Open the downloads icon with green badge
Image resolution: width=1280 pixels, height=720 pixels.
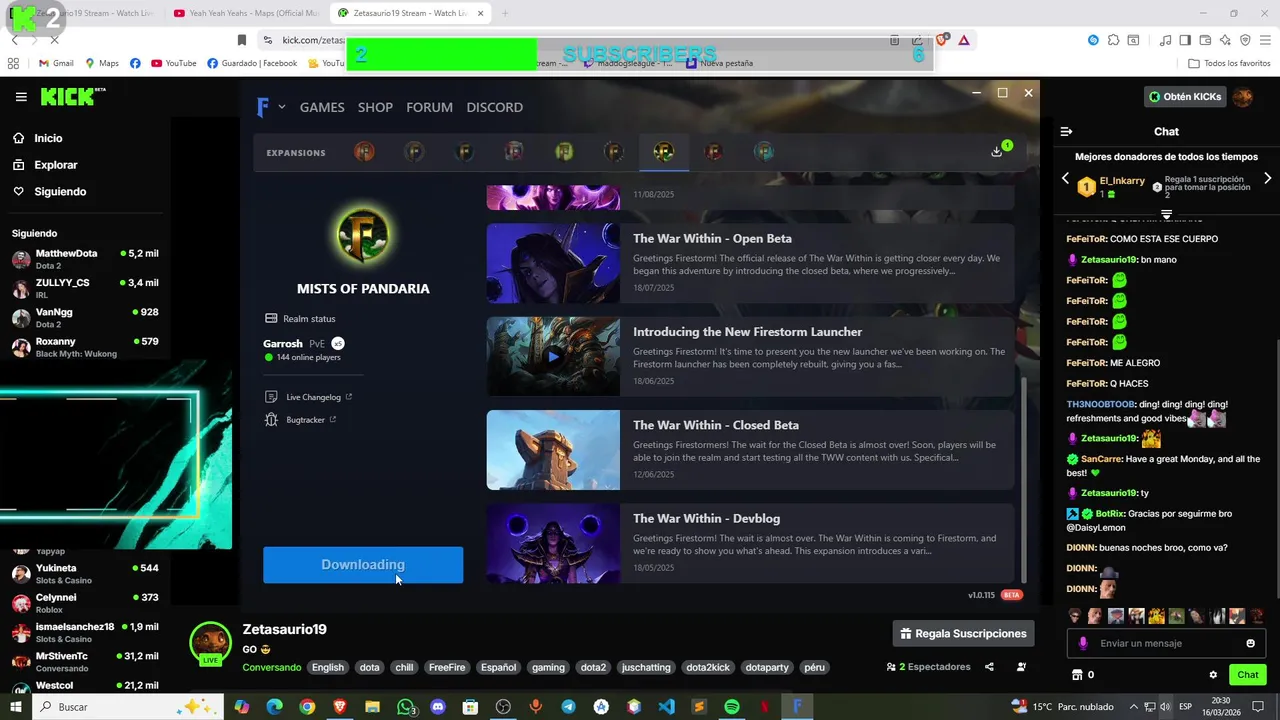[997, 151]
